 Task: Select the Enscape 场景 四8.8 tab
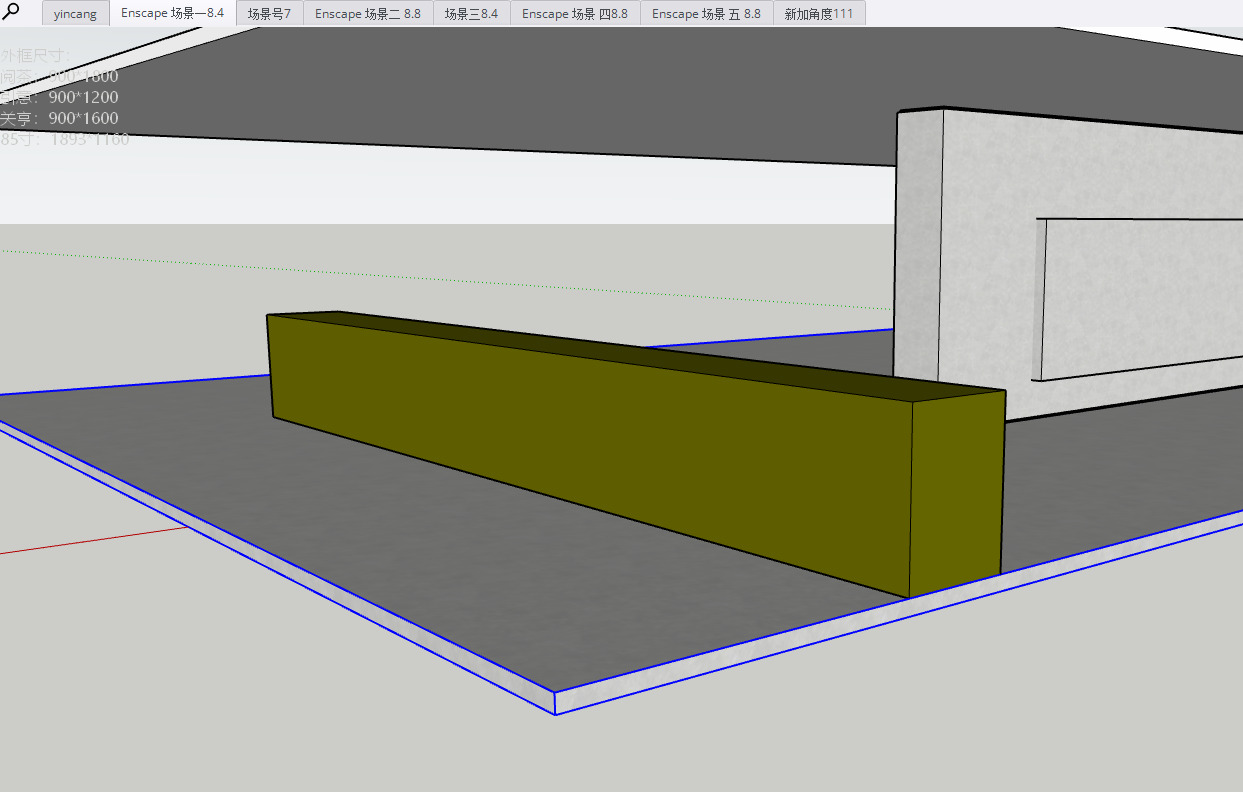tap(575, 14)
